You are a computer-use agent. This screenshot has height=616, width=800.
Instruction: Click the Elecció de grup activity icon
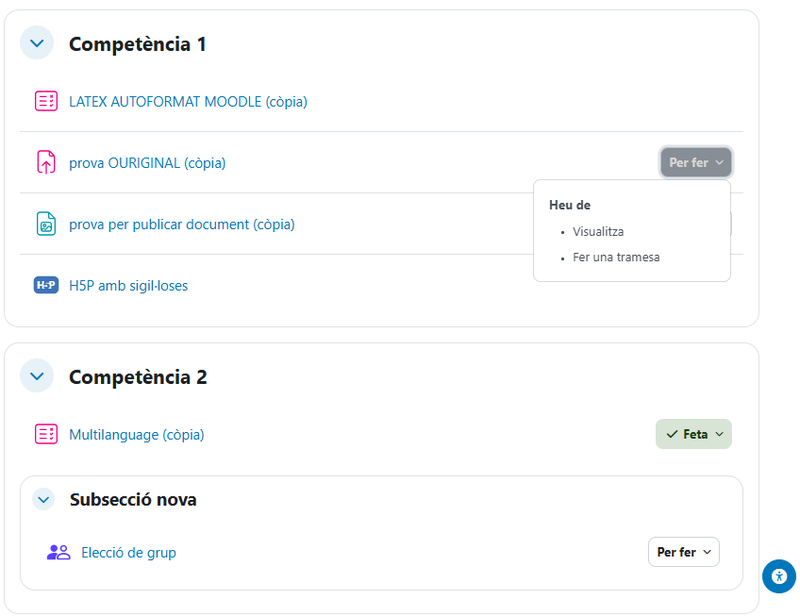58,552
